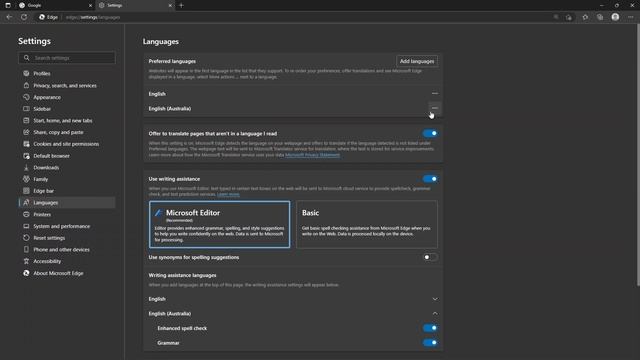Select Languages in settings sidebar
The height and width of the screenshot is (360, 640).
[67, 203]
